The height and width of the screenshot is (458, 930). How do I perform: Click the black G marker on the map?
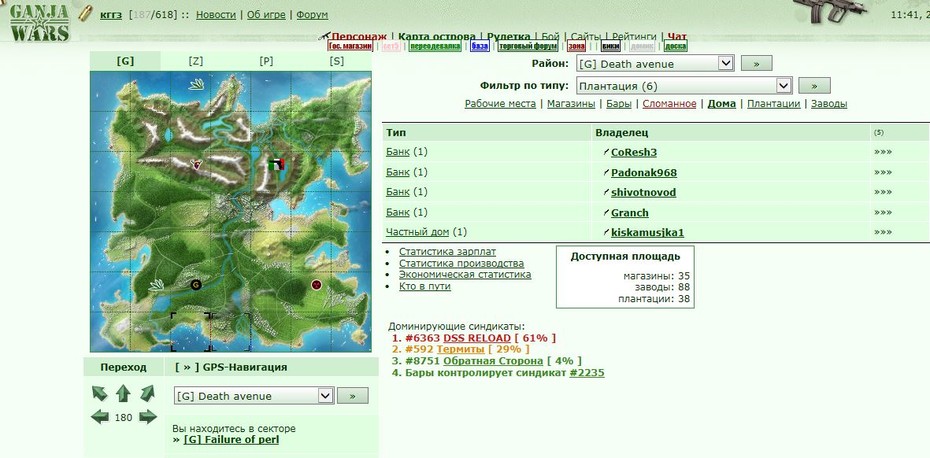coord(196,285)
